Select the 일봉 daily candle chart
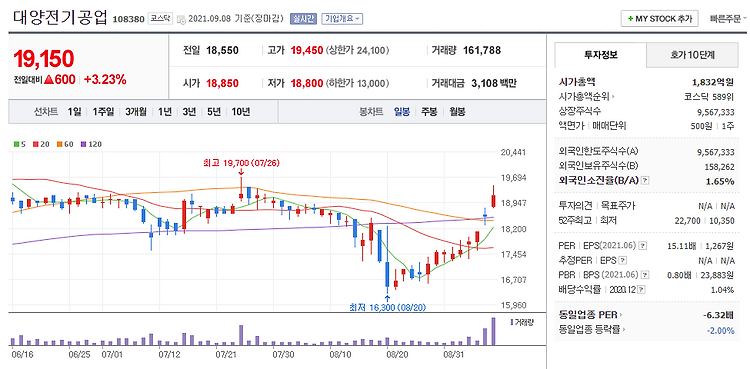Image resolution: width=750 pixels, height=369 pixels. 402,112
